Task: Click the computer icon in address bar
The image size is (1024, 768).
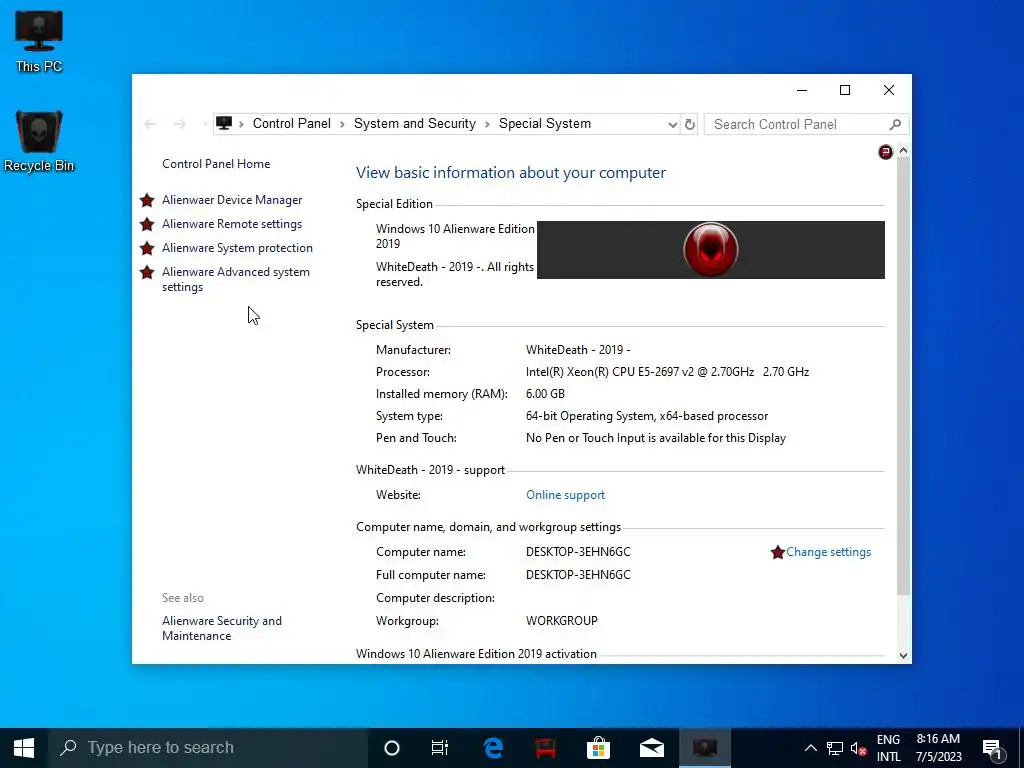Action: tap(224, 123)
